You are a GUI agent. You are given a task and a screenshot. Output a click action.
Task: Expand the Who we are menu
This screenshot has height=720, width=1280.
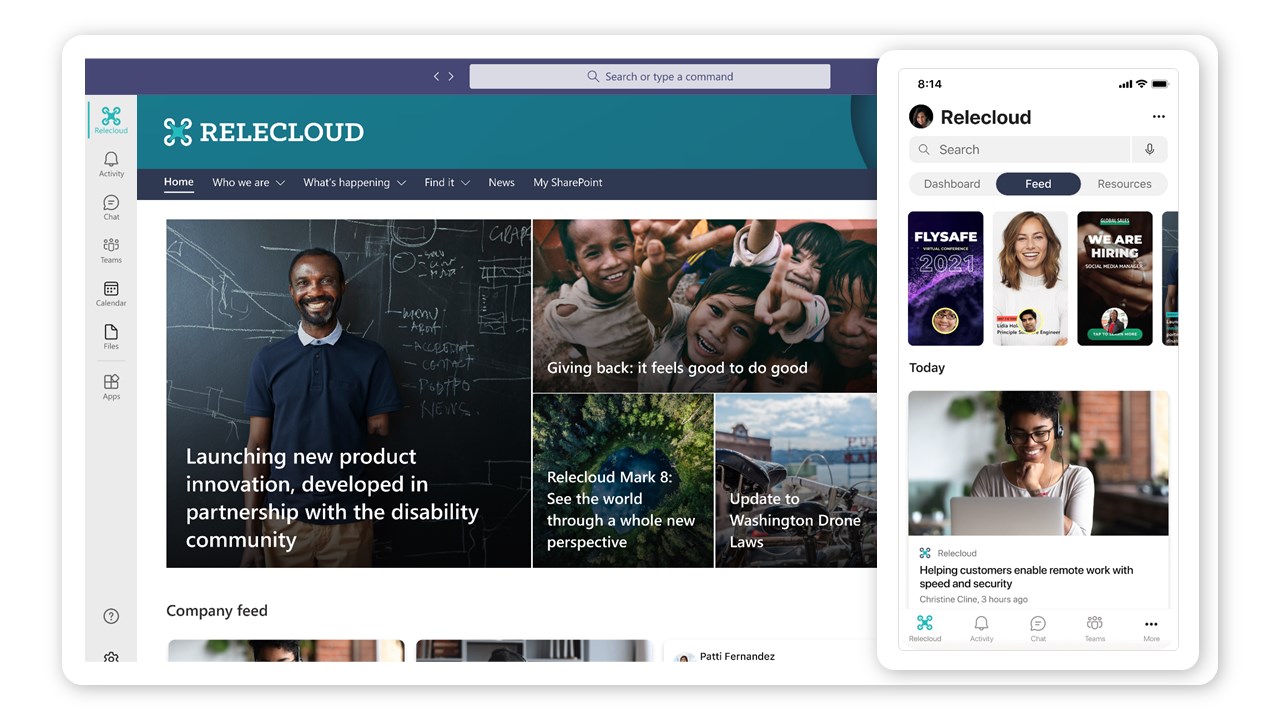[x=248, y=183]
